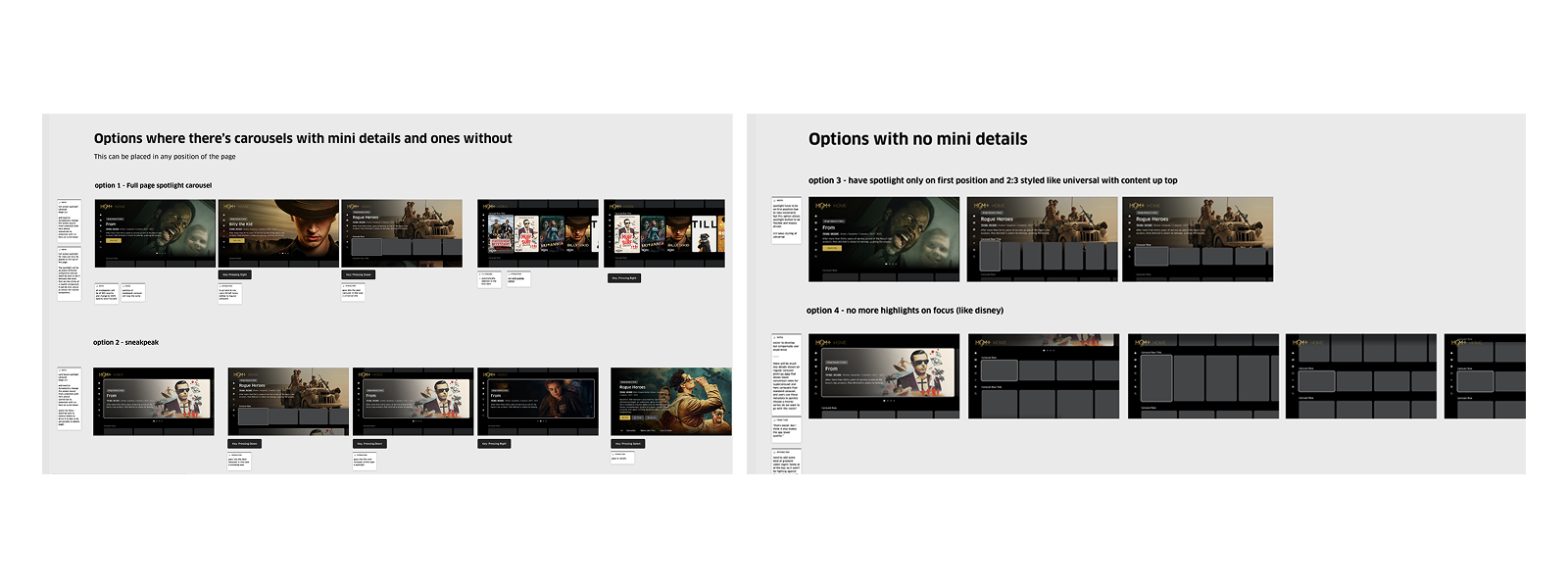This screenshot has width=1568, height=588.
Task: Select subtitle 'This can be placed in any position'
Action: click(x=148, y=157)
